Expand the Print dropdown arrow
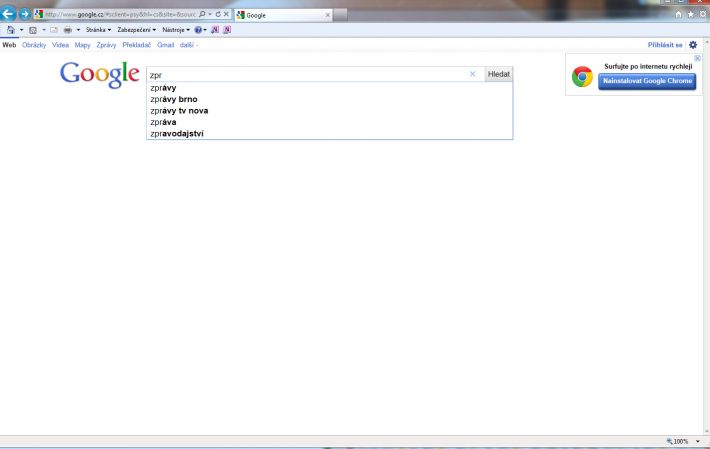This screenshot has height=449, width=710. click(x=78, y=30)
